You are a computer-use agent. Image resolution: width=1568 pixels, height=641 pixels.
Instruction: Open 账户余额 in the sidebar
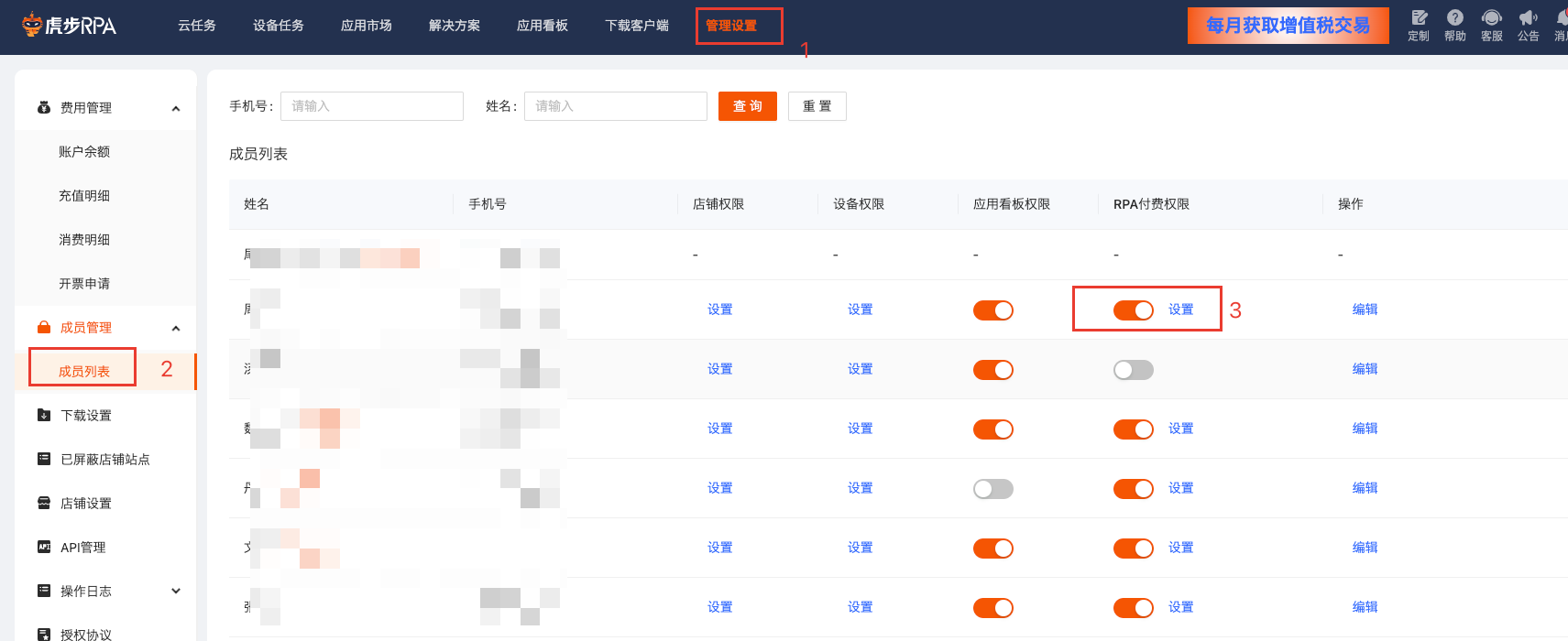click(x=84, y=152)
